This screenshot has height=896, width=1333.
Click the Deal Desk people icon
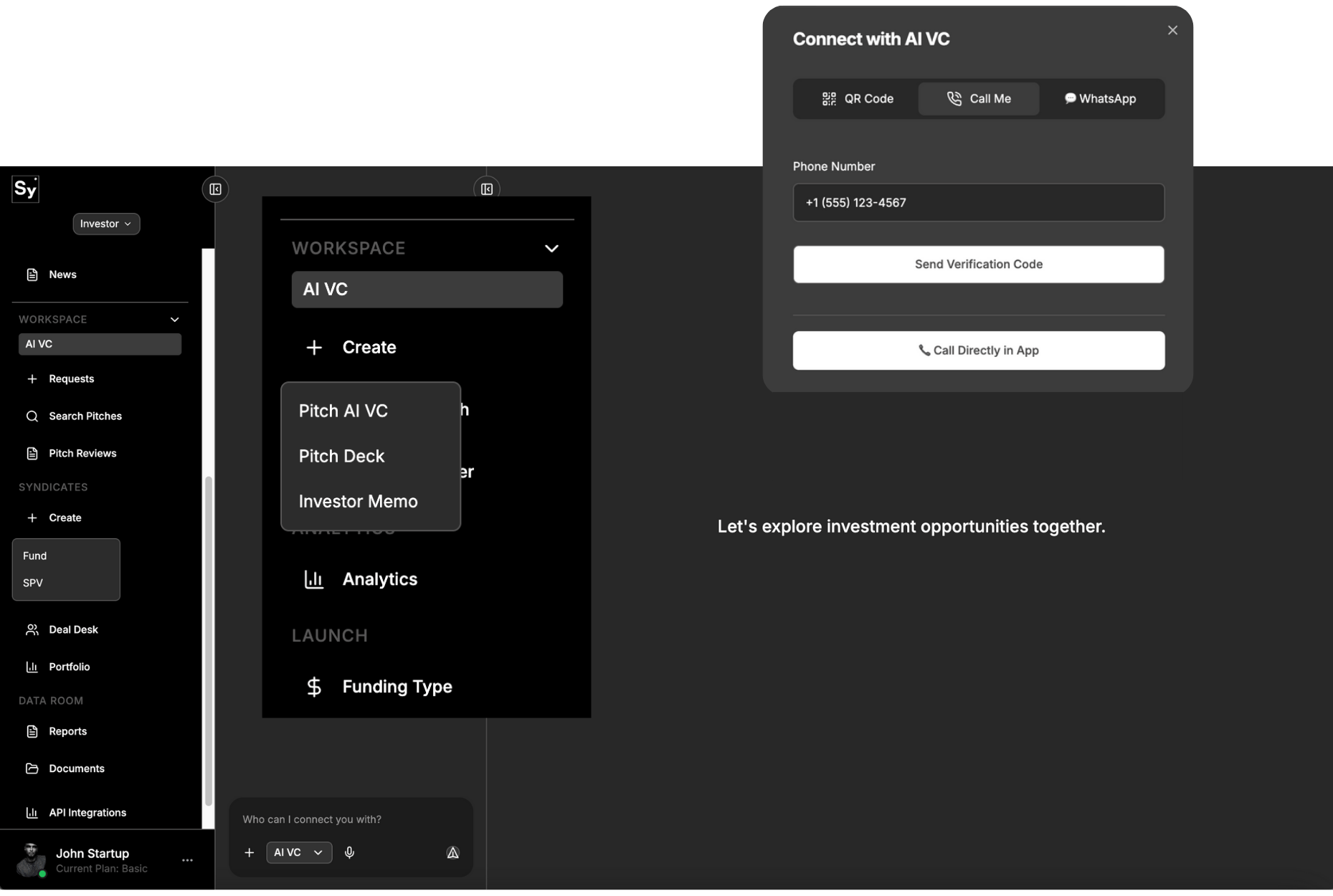click(32, 629)
